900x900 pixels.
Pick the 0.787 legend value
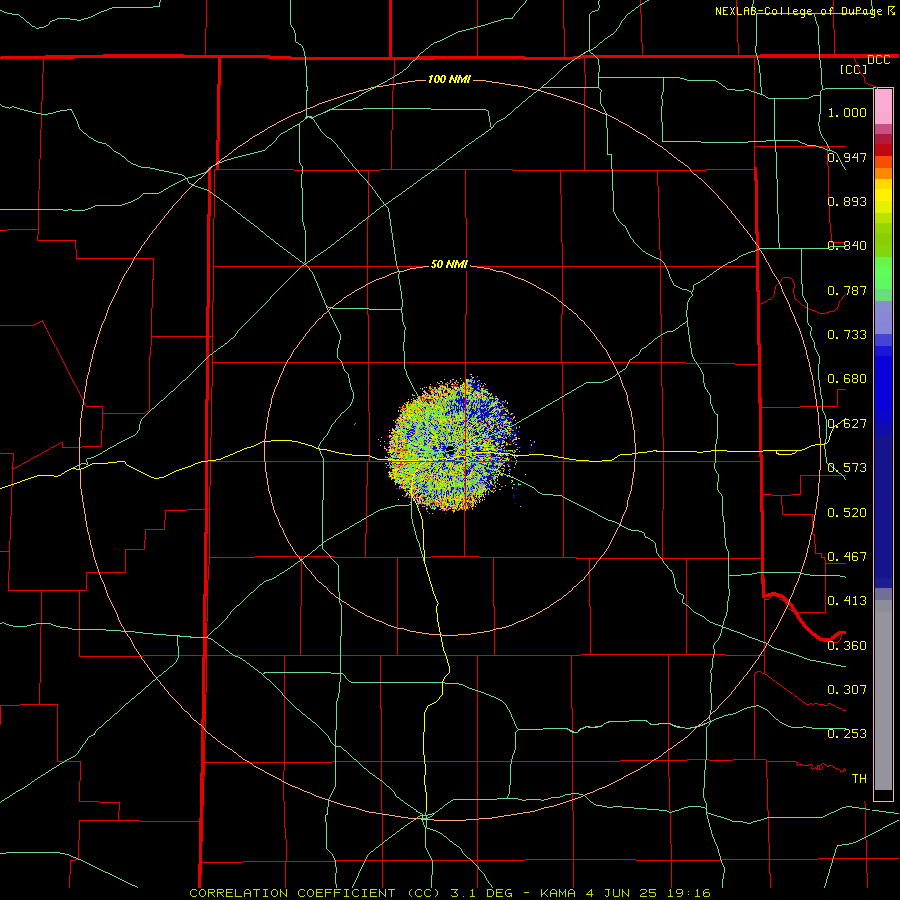coord(847,290)
